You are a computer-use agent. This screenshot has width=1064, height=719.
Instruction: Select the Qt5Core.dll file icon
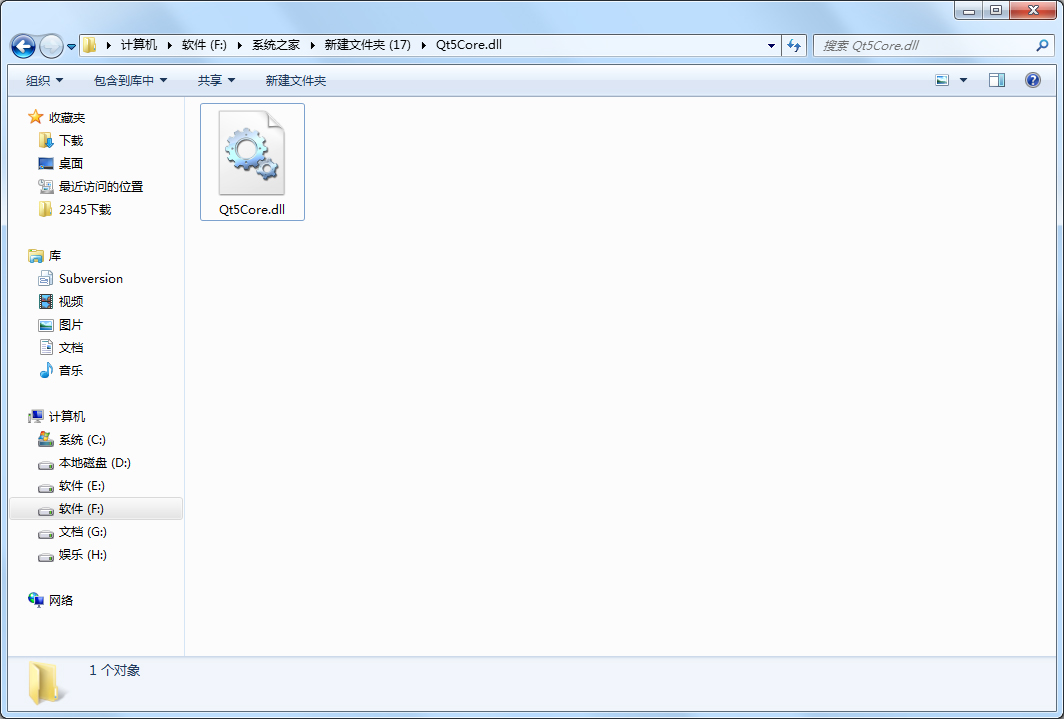252,152
